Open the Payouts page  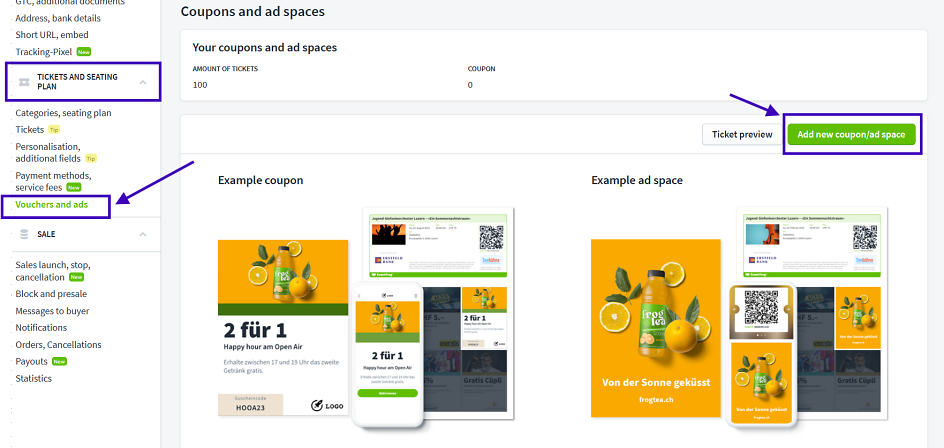coord(31,362)
